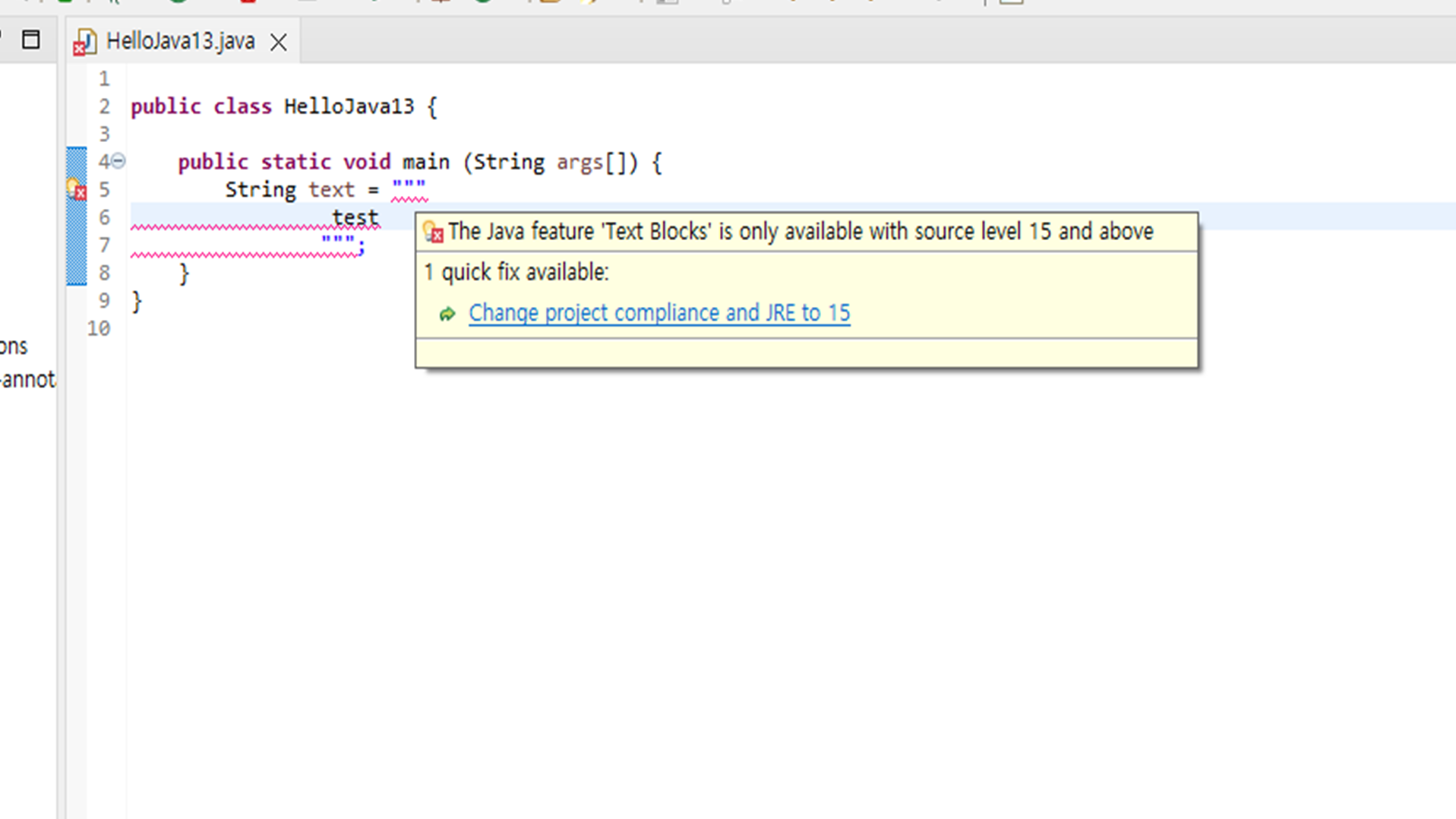
Task: Click the green arrow icon beside the quick fix entry
Action: click(x=447, y=313)
